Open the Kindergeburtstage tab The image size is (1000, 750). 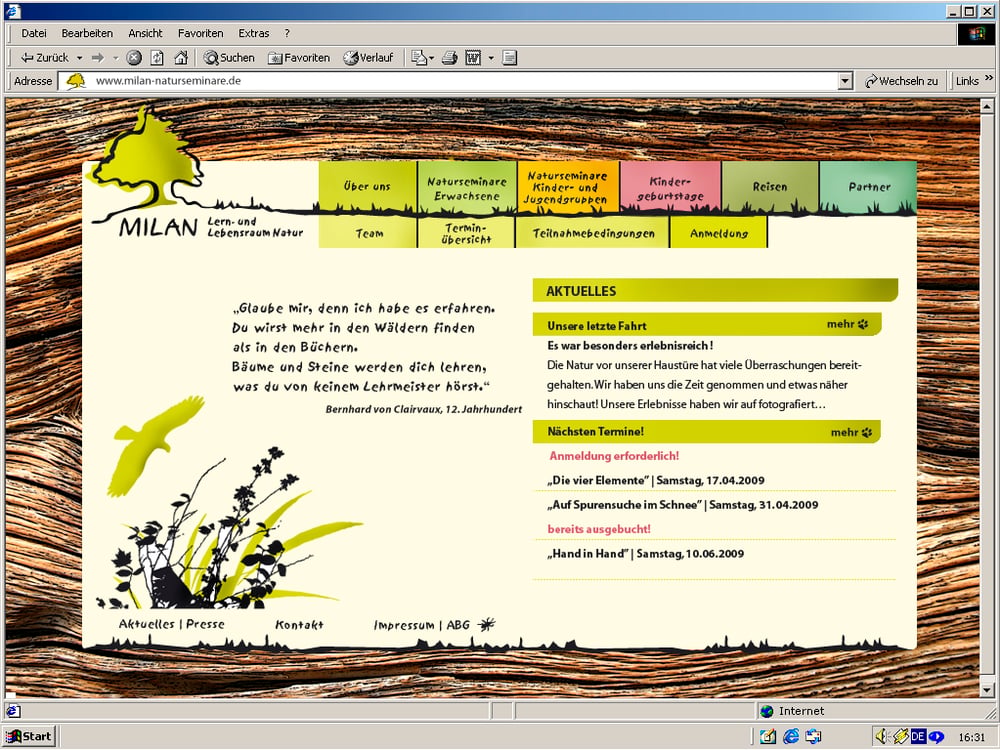pyautogui.click(x=670, y=188)
